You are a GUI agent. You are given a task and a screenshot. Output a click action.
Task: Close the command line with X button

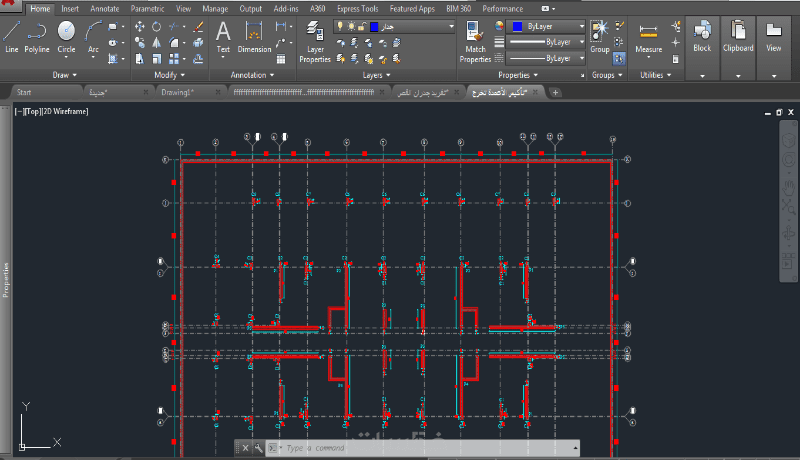[x=245, y=448]
